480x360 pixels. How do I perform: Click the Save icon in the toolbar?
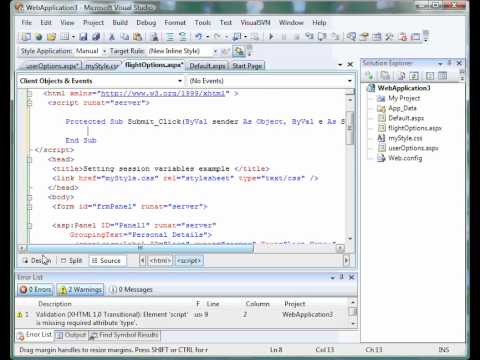tap(83, 37)
